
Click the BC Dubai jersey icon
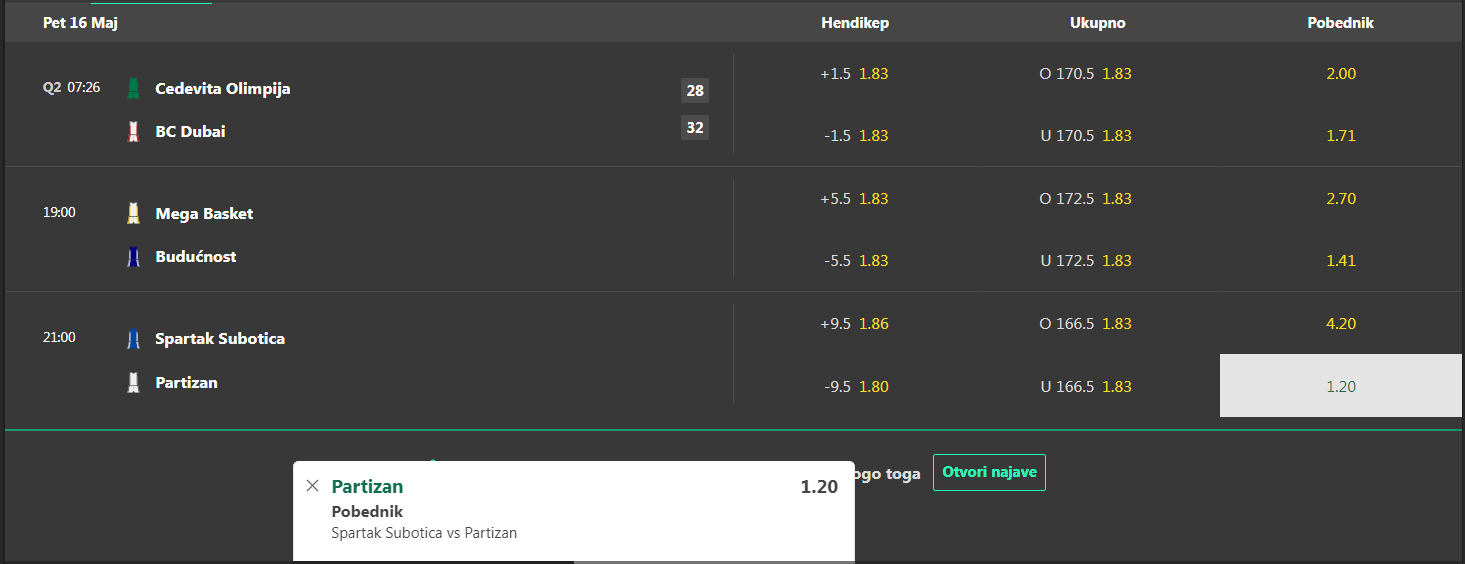click(133, 131)
